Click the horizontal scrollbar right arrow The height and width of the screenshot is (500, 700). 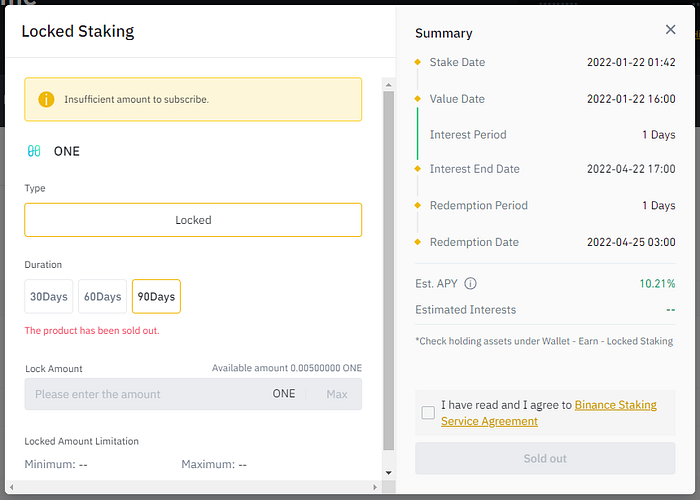click(375, 487)
